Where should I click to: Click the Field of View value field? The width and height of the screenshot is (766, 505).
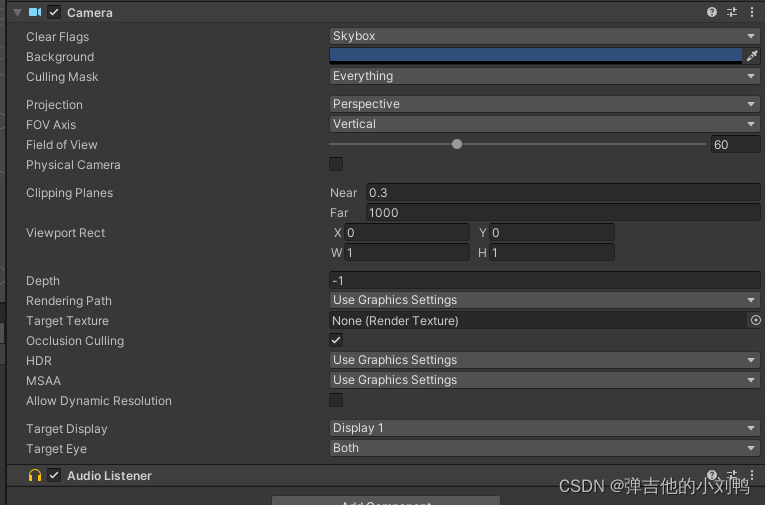tap(735, 145)
